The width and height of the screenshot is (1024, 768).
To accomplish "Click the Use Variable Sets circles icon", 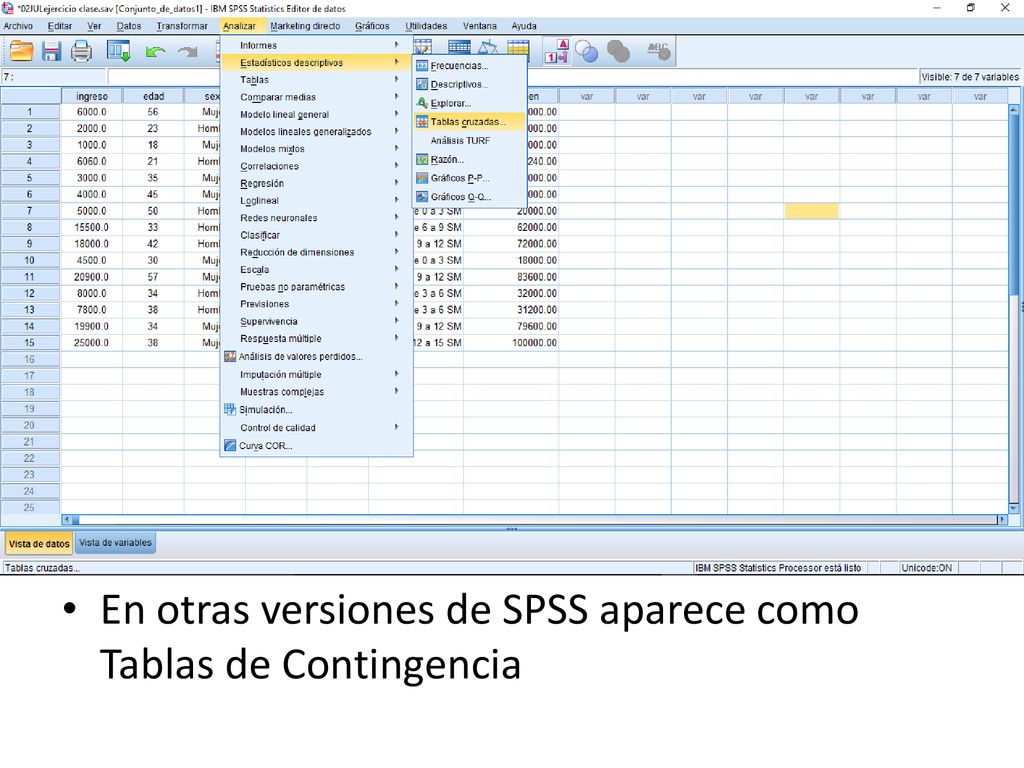I will [x=586, y=52].
